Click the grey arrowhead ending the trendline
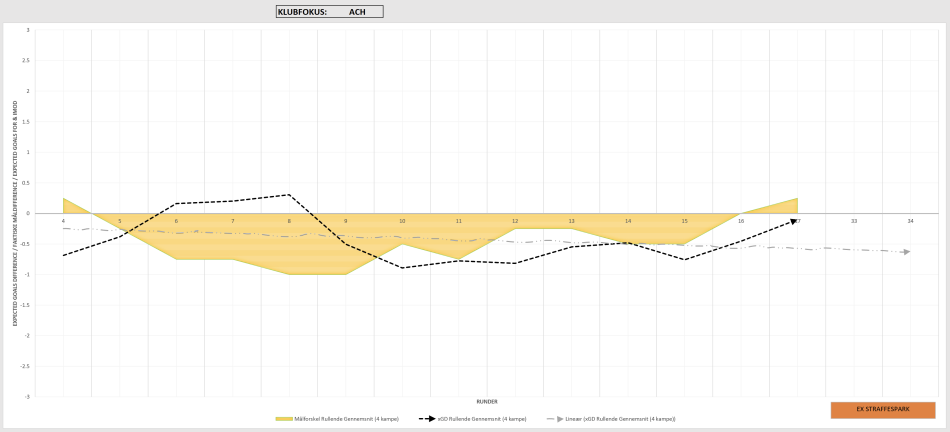The height and width of the screenshot is (432, 950). [906, 252]
